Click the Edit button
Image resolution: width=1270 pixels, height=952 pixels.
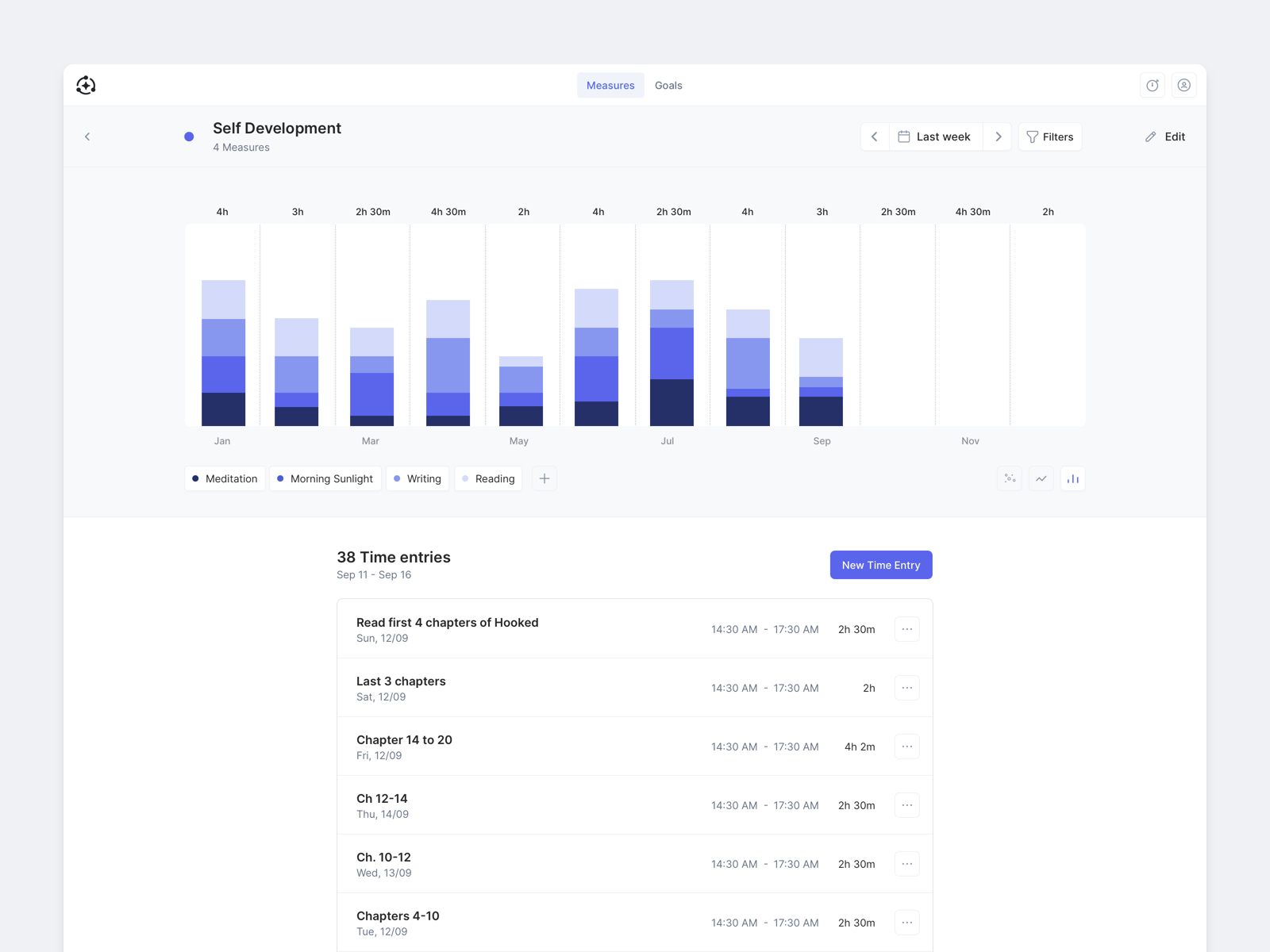pyautogui.click(x=1164, y=136)
